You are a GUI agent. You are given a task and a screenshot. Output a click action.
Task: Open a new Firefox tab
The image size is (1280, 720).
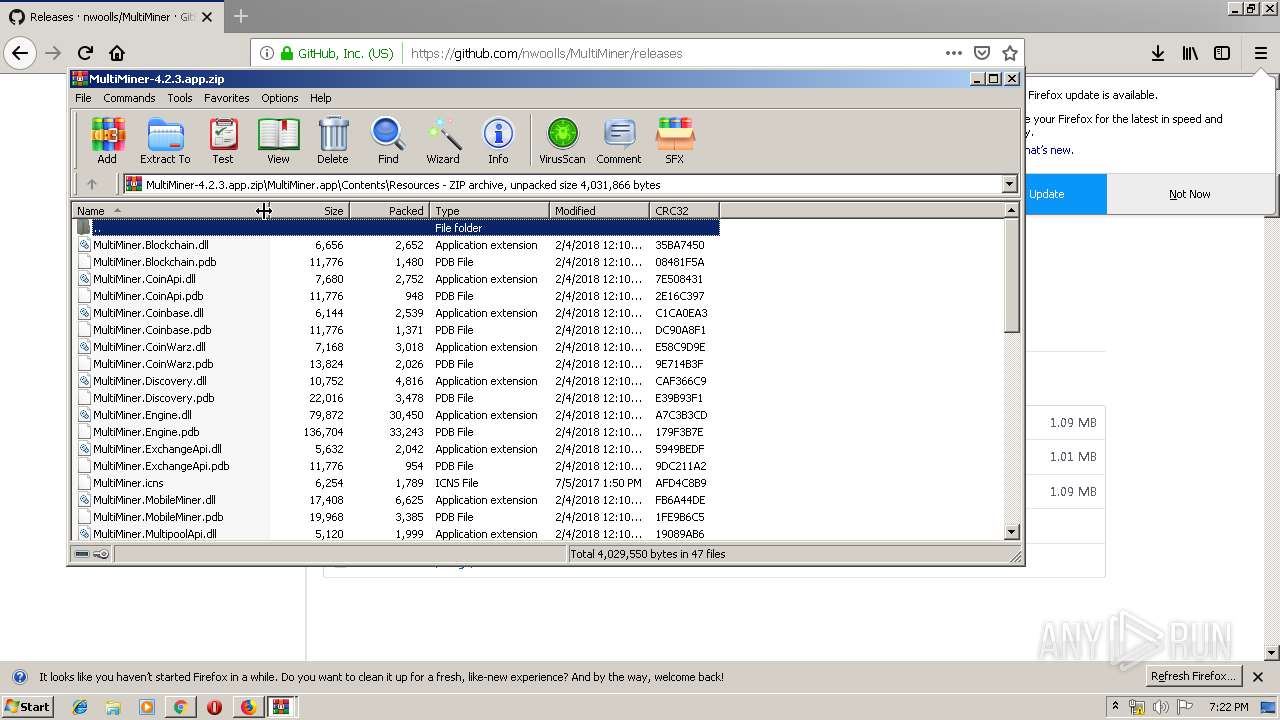point(241,16)
